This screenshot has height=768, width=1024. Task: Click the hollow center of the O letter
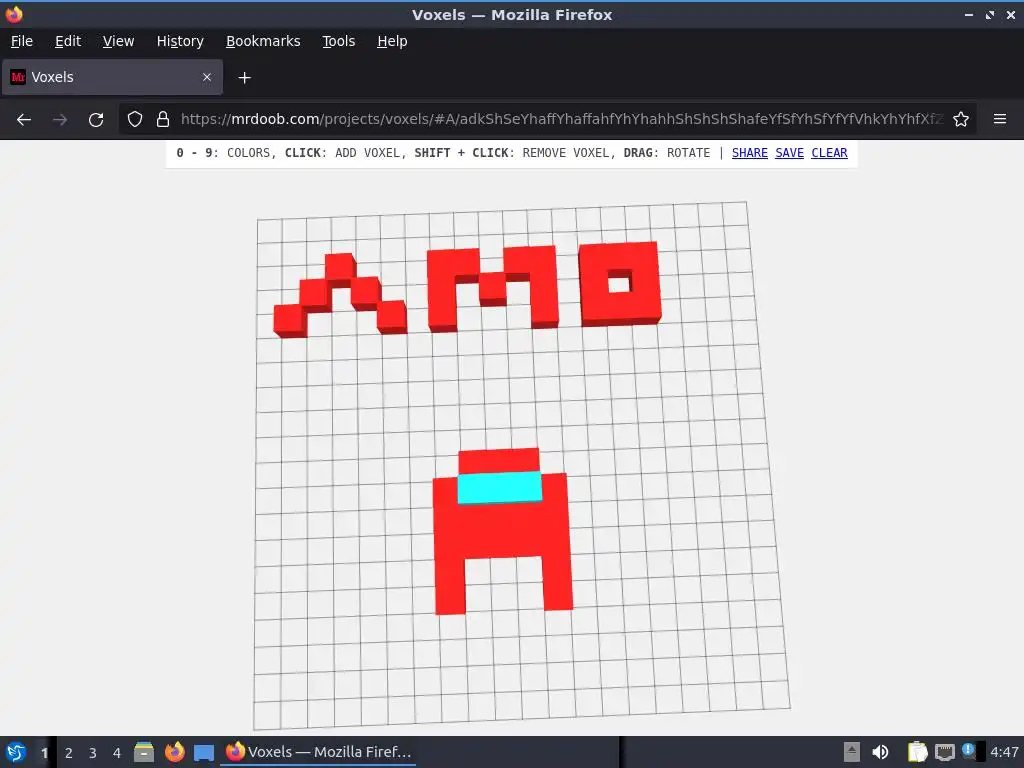[x=619, y=283]
